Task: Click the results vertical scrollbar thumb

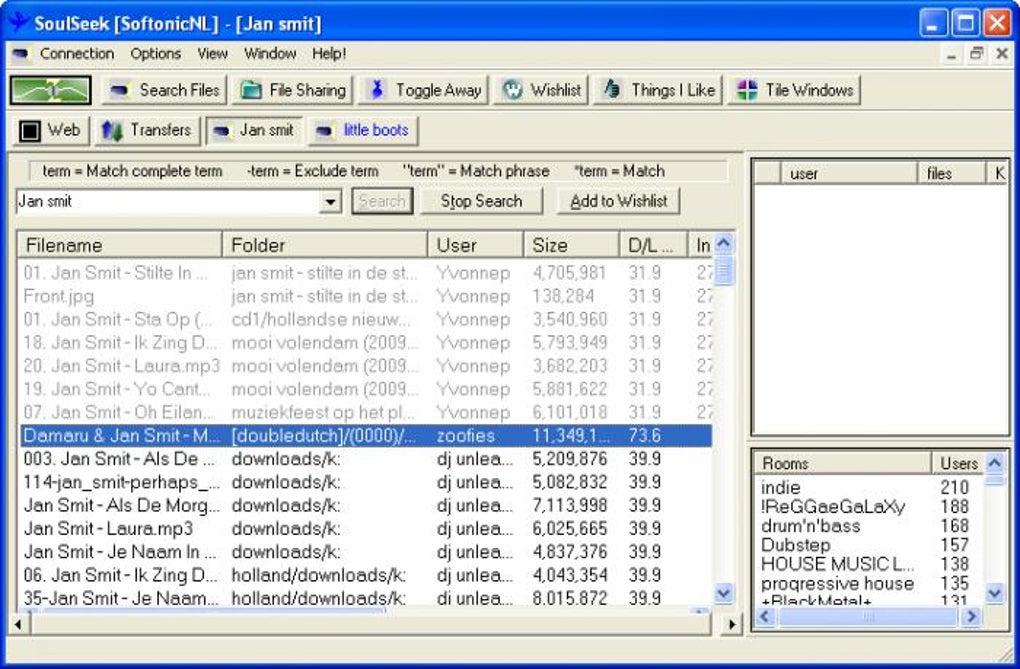Action: click(724, 270)
